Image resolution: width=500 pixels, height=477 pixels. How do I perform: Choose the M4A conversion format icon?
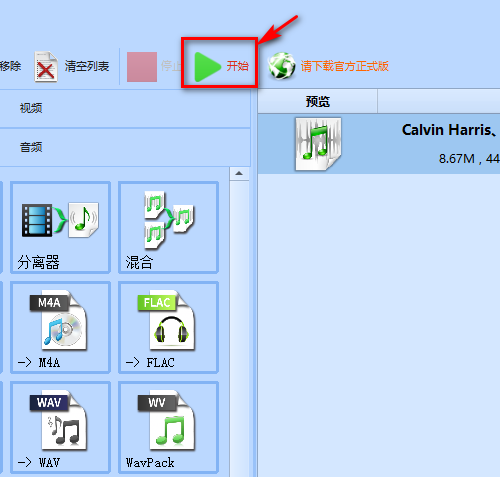[60, 327]
